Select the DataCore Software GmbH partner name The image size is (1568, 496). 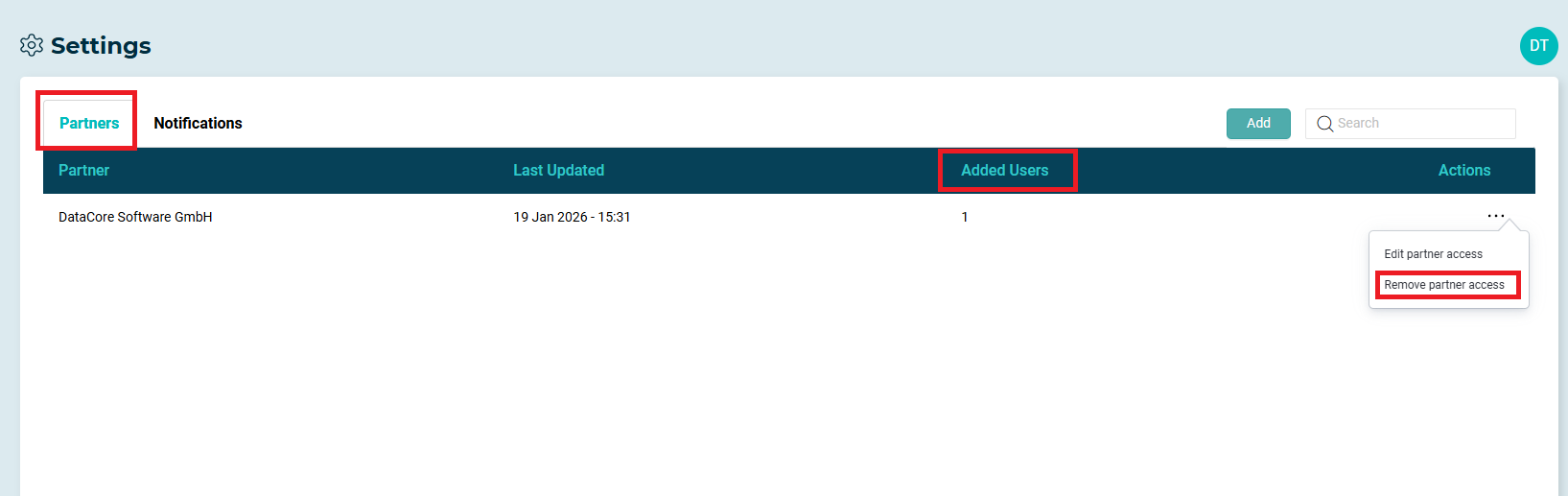coord(135,217)
